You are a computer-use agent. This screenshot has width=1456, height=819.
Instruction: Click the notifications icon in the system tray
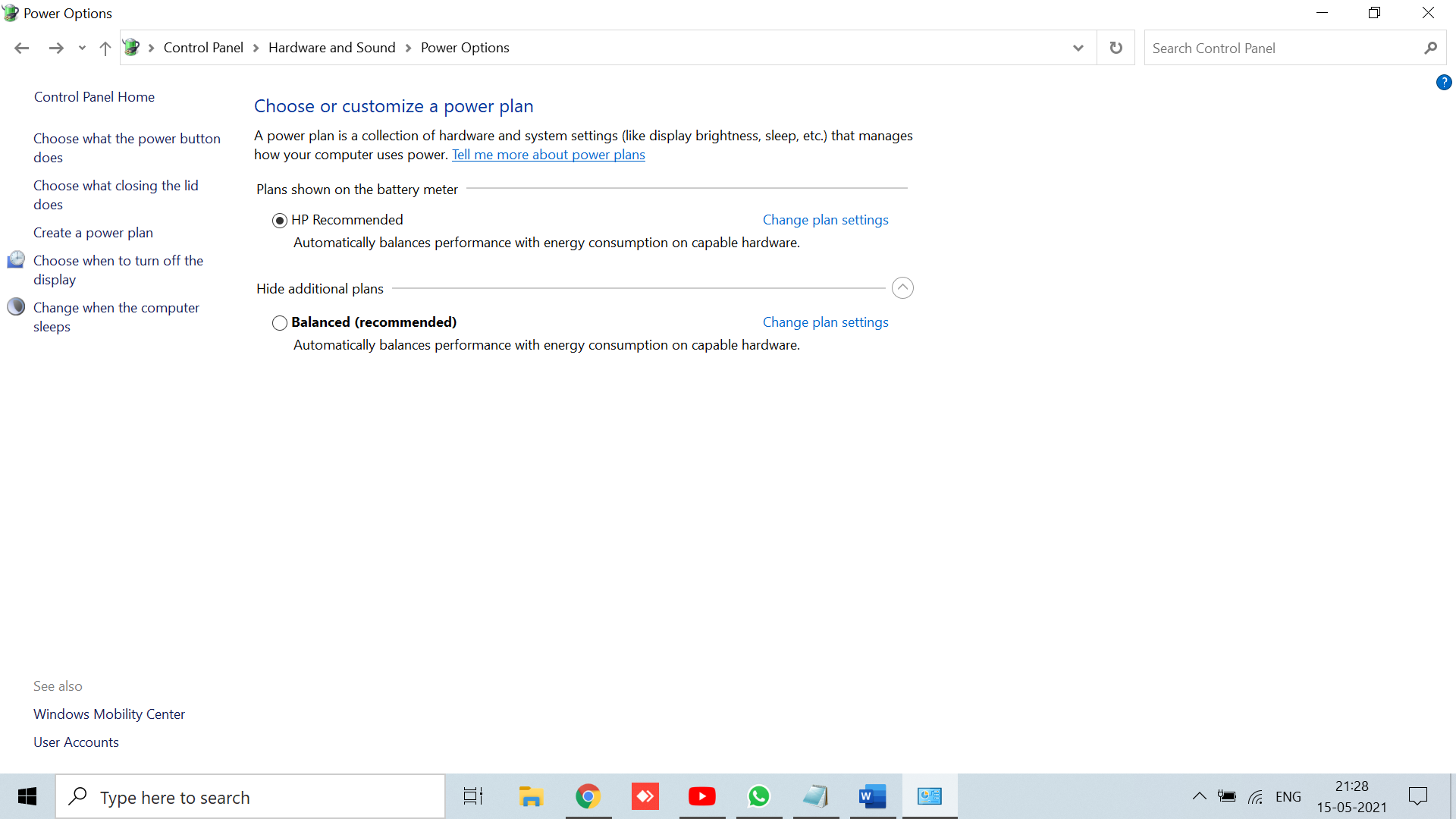1417,796
